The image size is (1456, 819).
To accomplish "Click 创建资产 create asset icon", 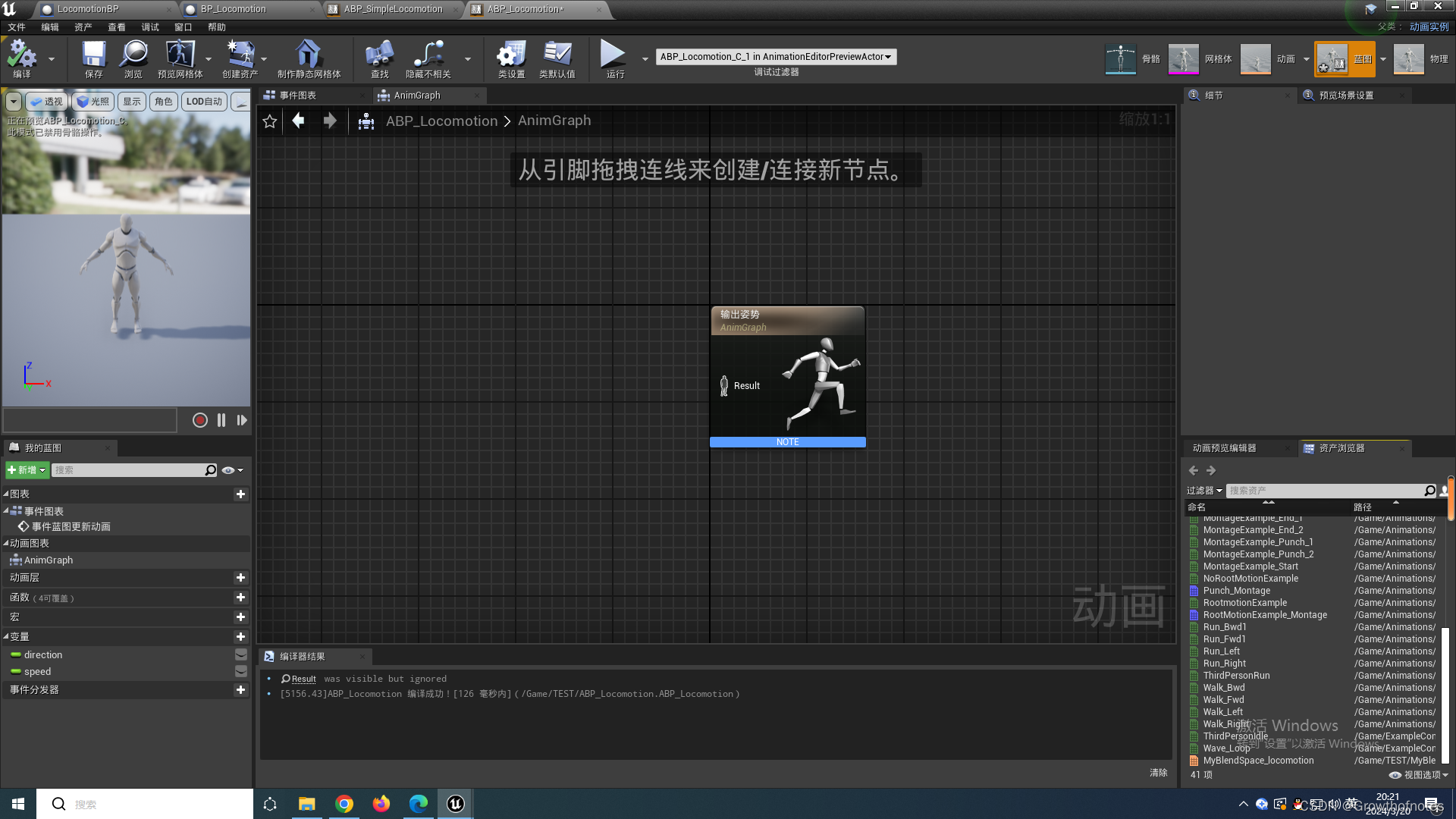I will [x=240, y=58].
